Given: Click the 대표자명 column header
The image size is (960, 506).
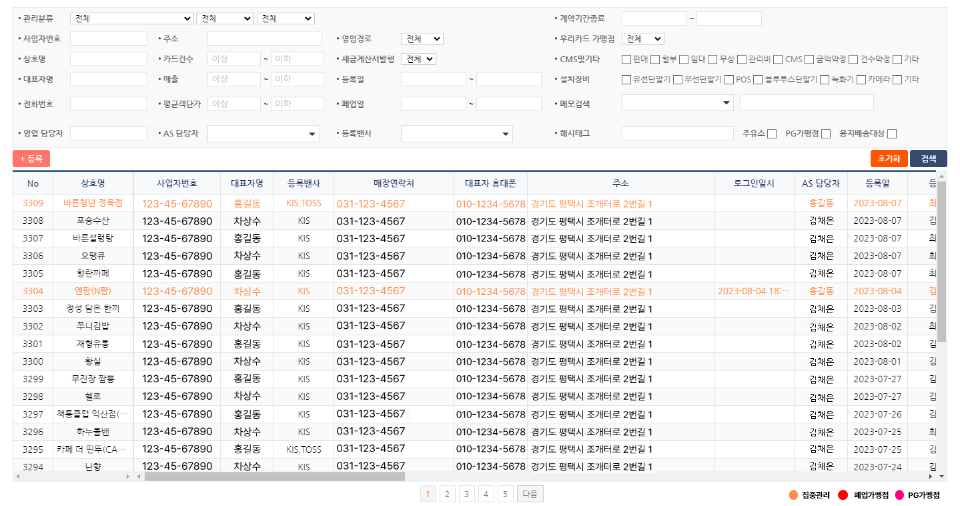Looking at the screenshot, I should coord(247,183).
